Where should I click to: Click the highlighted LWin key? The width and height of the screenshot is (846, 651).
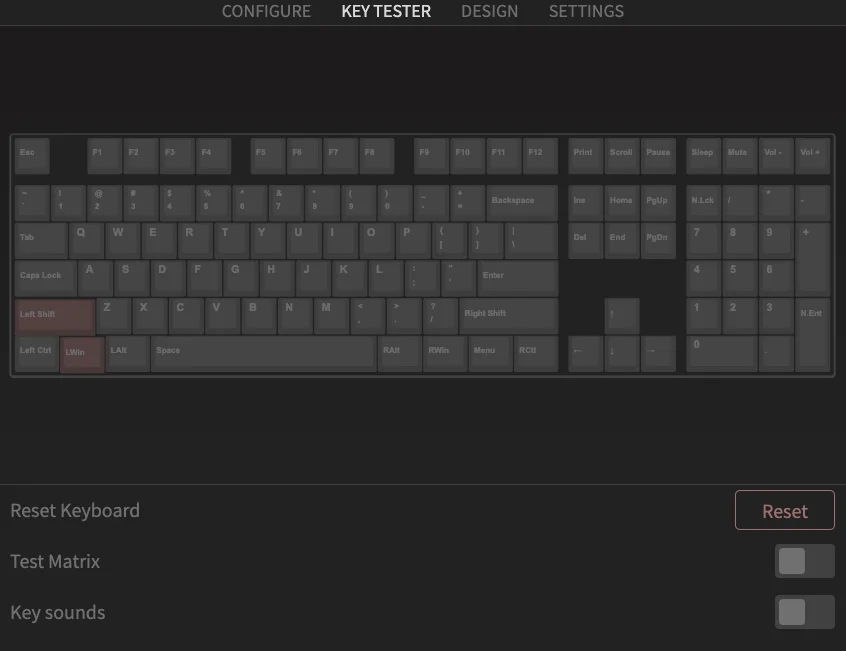(x=82, y=354)
